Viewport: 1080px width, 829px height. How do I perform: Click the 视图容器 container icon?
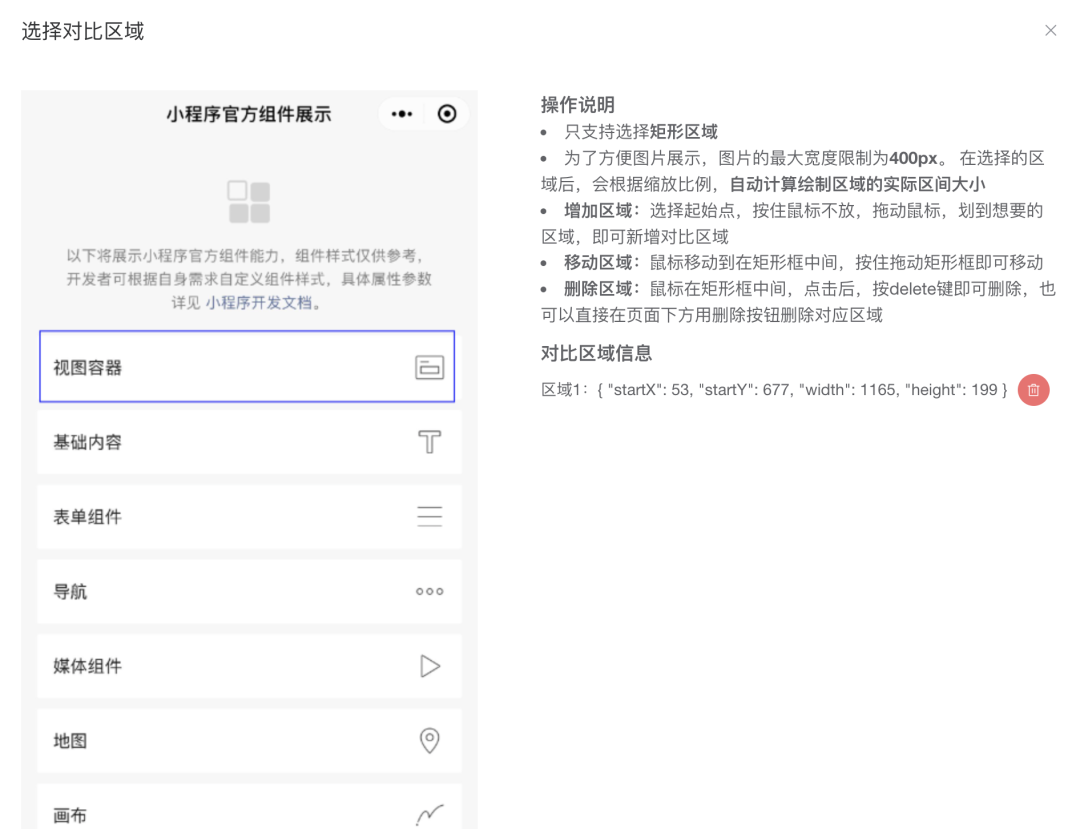[x=429, y=367]
